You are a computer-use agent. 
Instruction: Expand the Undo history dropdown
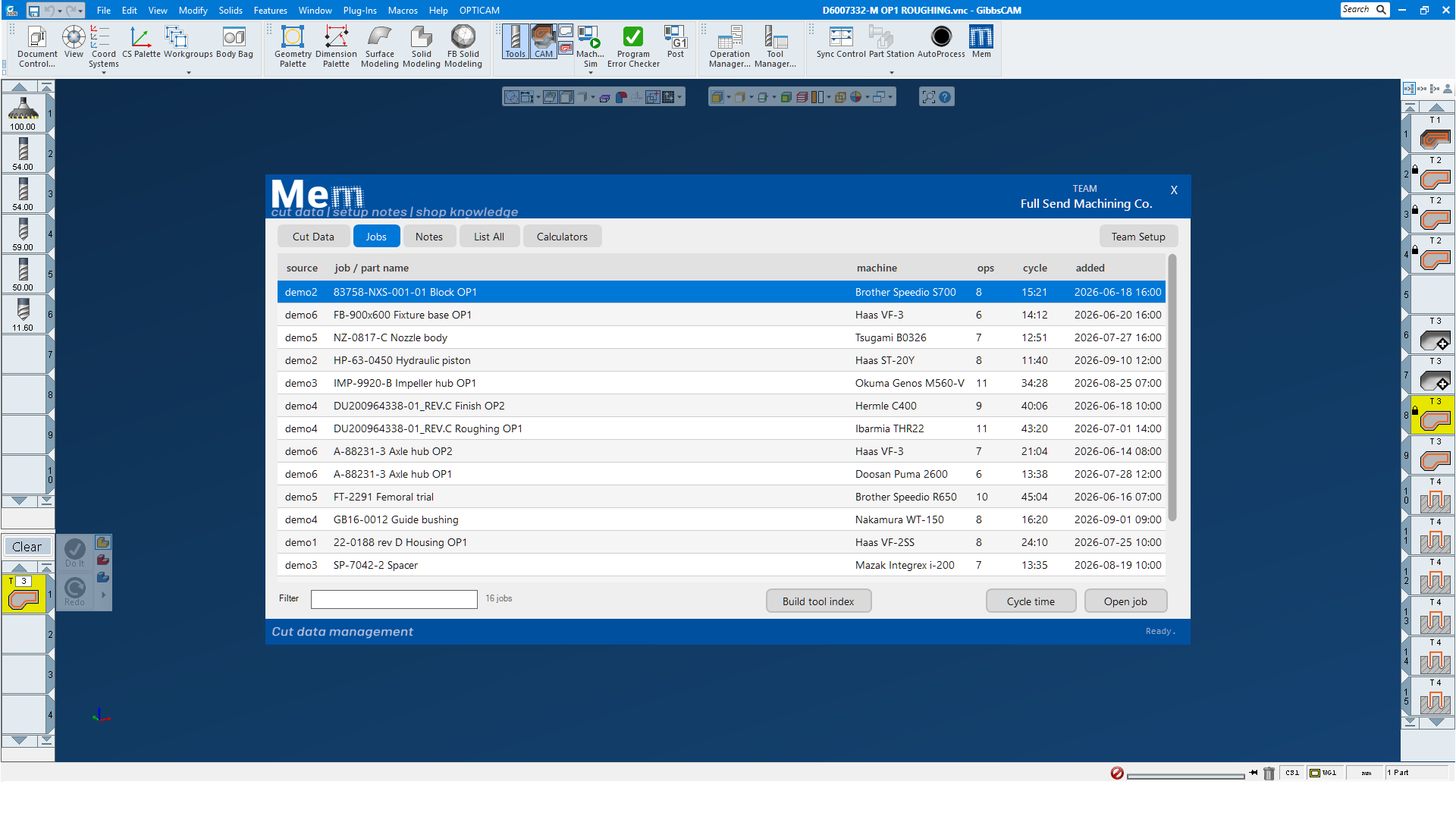pos(59,11)
